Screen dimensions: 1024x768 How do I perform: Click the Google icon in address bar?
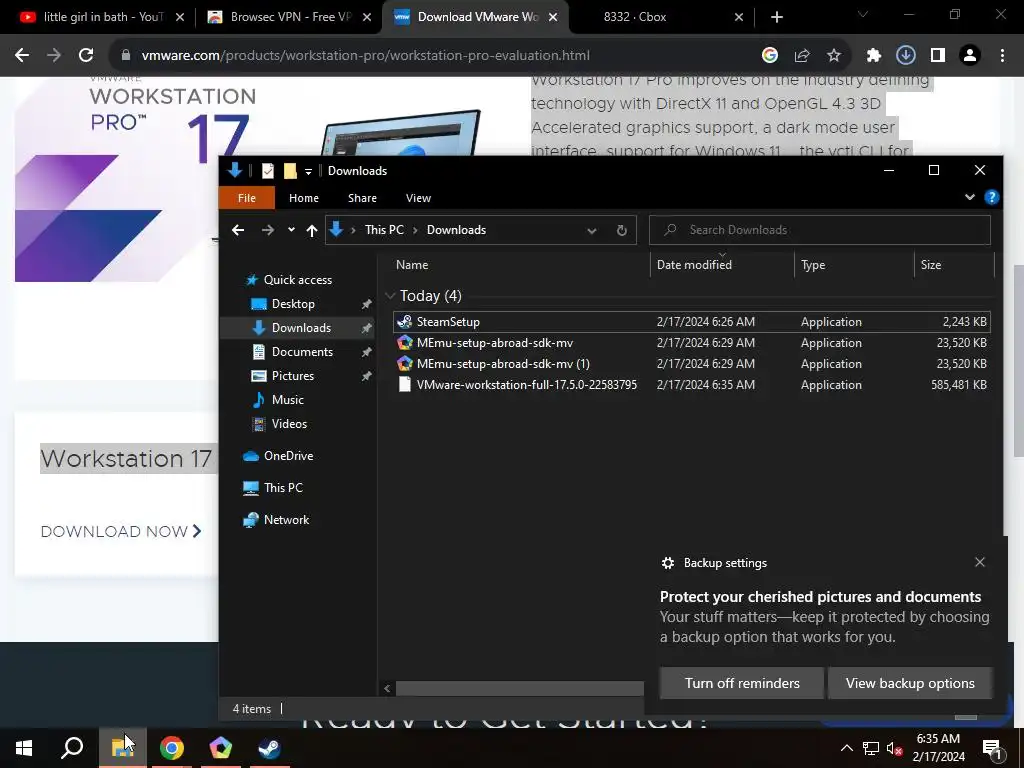pos(770,56)
